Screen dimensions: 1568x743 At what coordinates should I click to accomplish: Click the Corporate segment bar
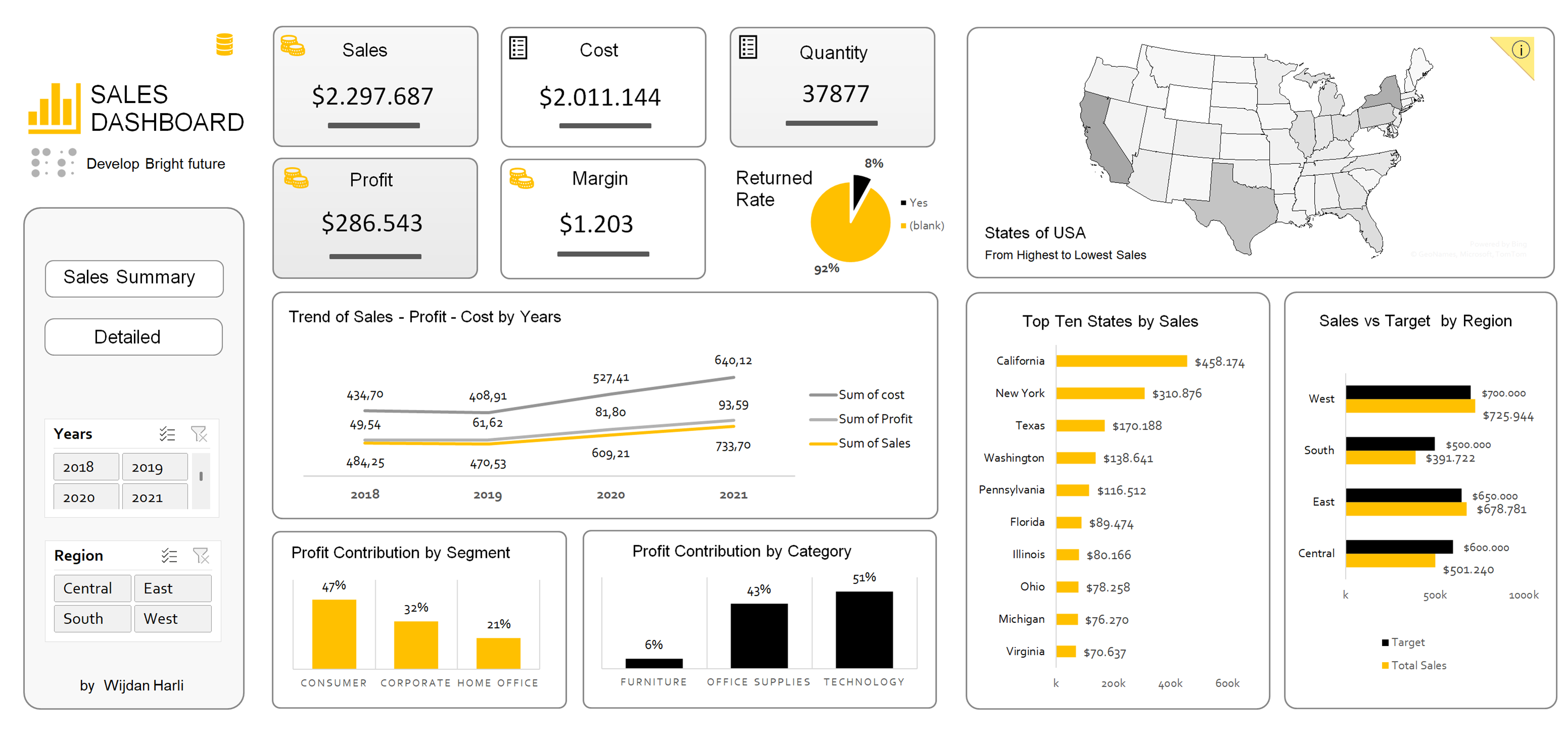click(416, 644)
